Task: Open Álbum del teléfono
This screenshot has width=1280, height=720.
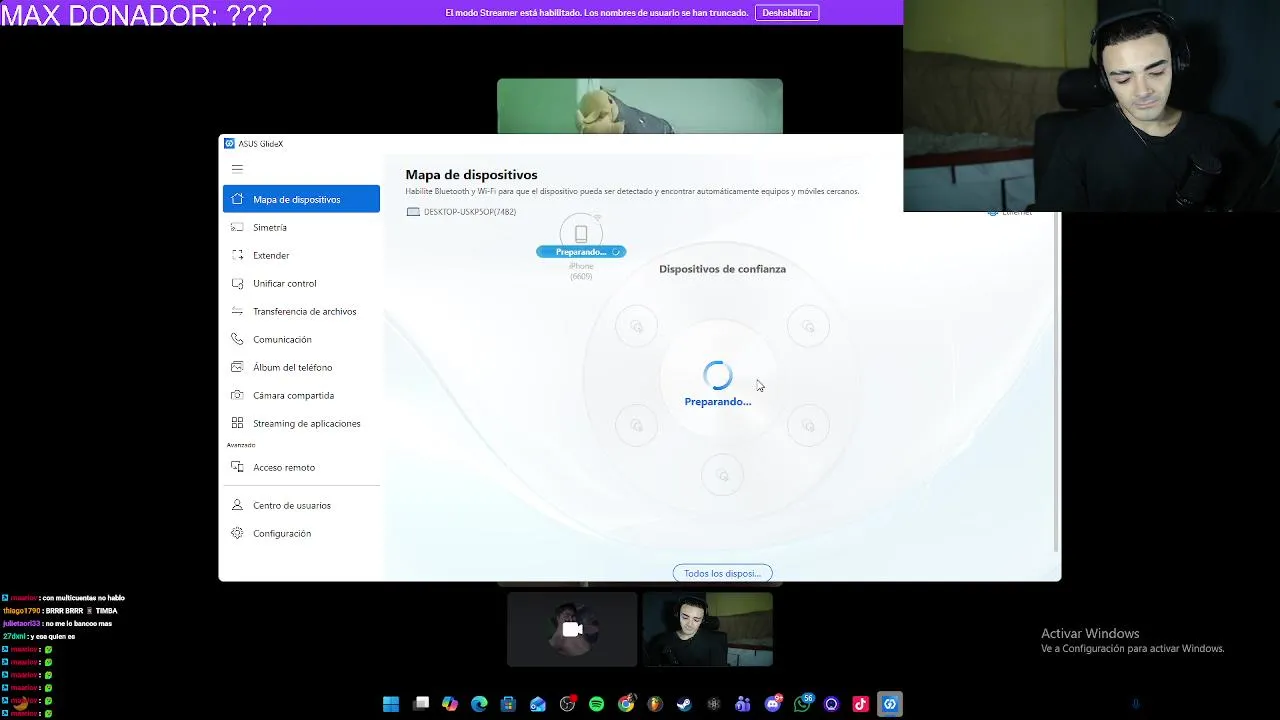Action: pyautogui.click(x=301, y=367)
